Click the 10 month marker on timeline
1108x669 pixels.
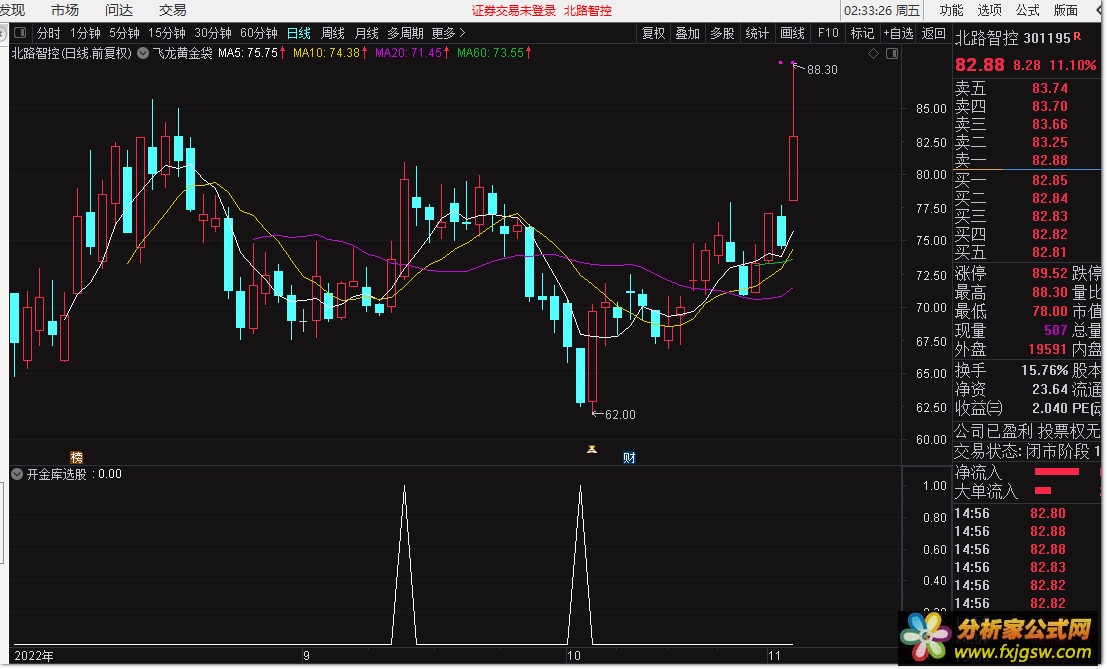(x=574, y=656)
